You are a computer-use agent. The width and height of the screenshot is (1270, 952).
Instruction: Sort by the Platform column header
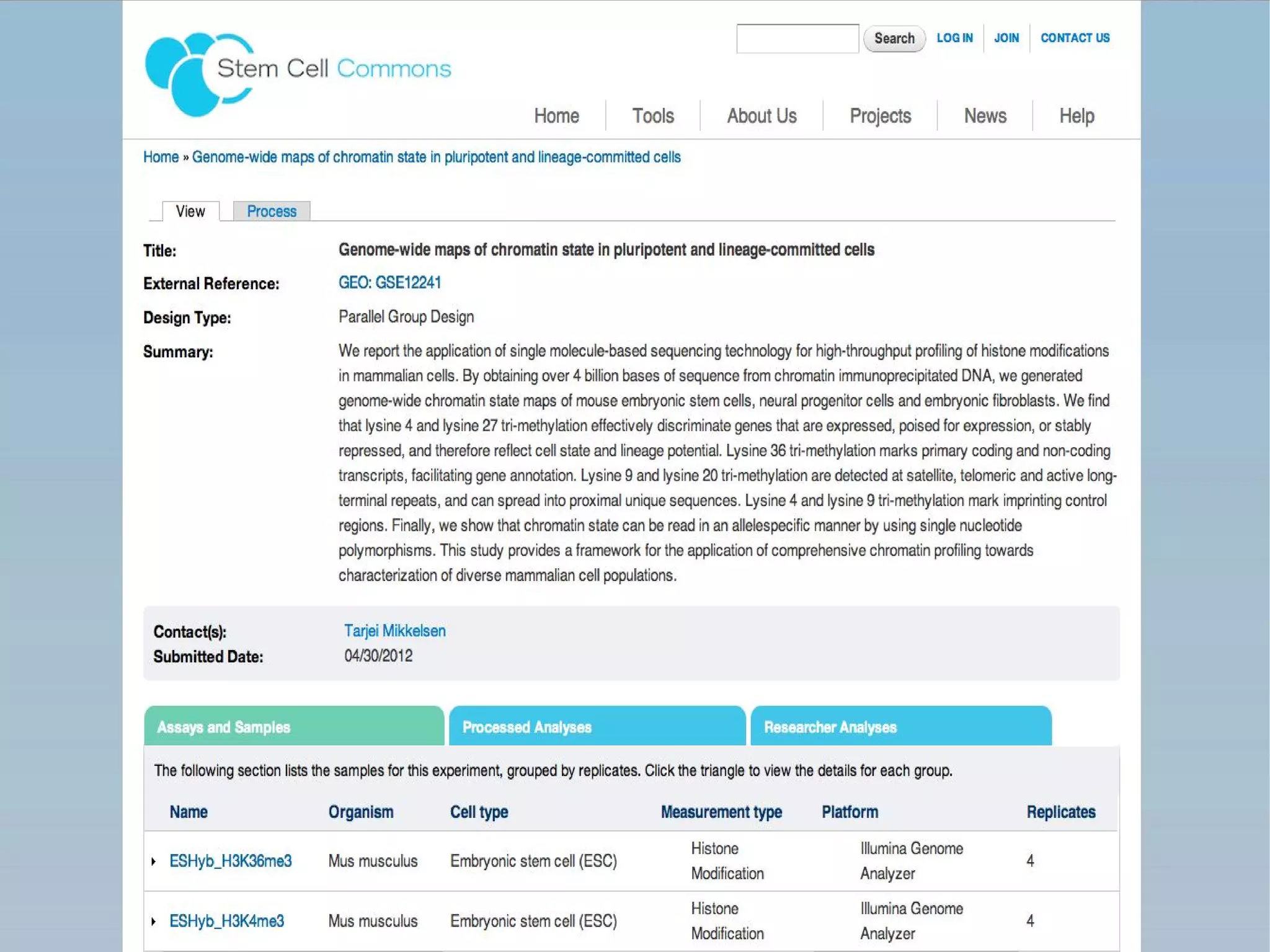pos(850,812)
